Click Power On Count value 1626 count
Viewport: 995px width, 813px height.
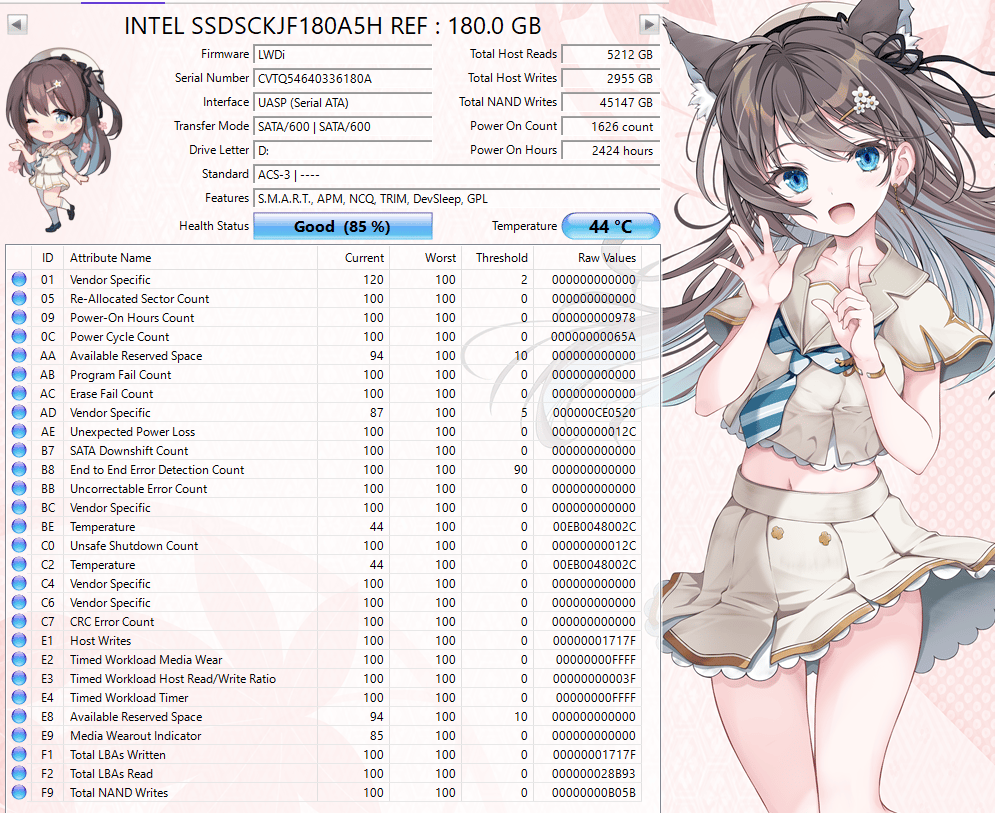click(610, 127)
